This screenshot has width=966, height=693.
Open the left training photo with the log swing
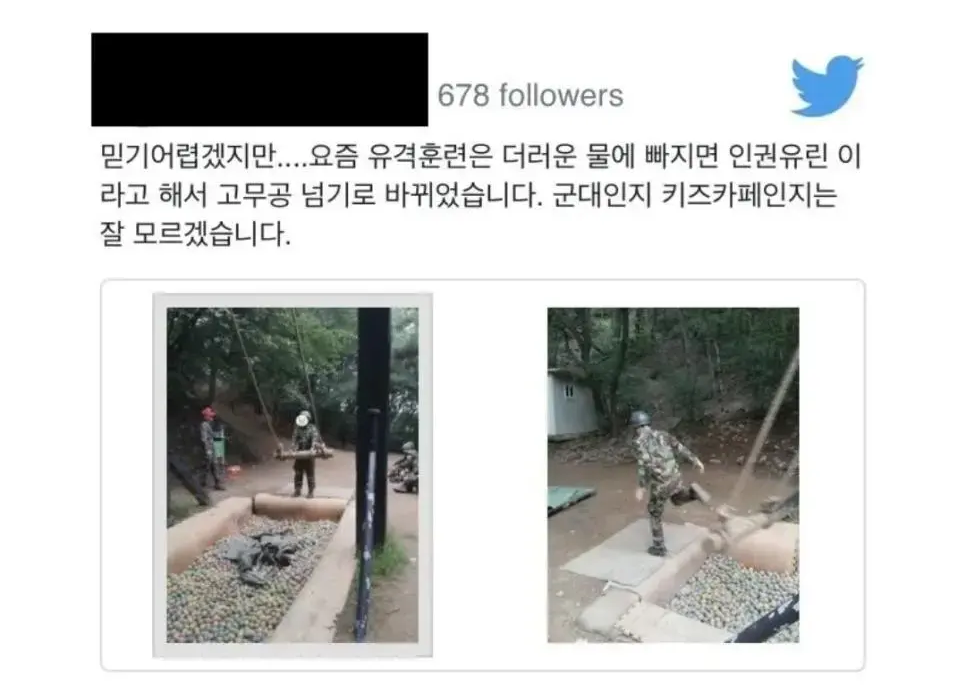click(293, 475)
